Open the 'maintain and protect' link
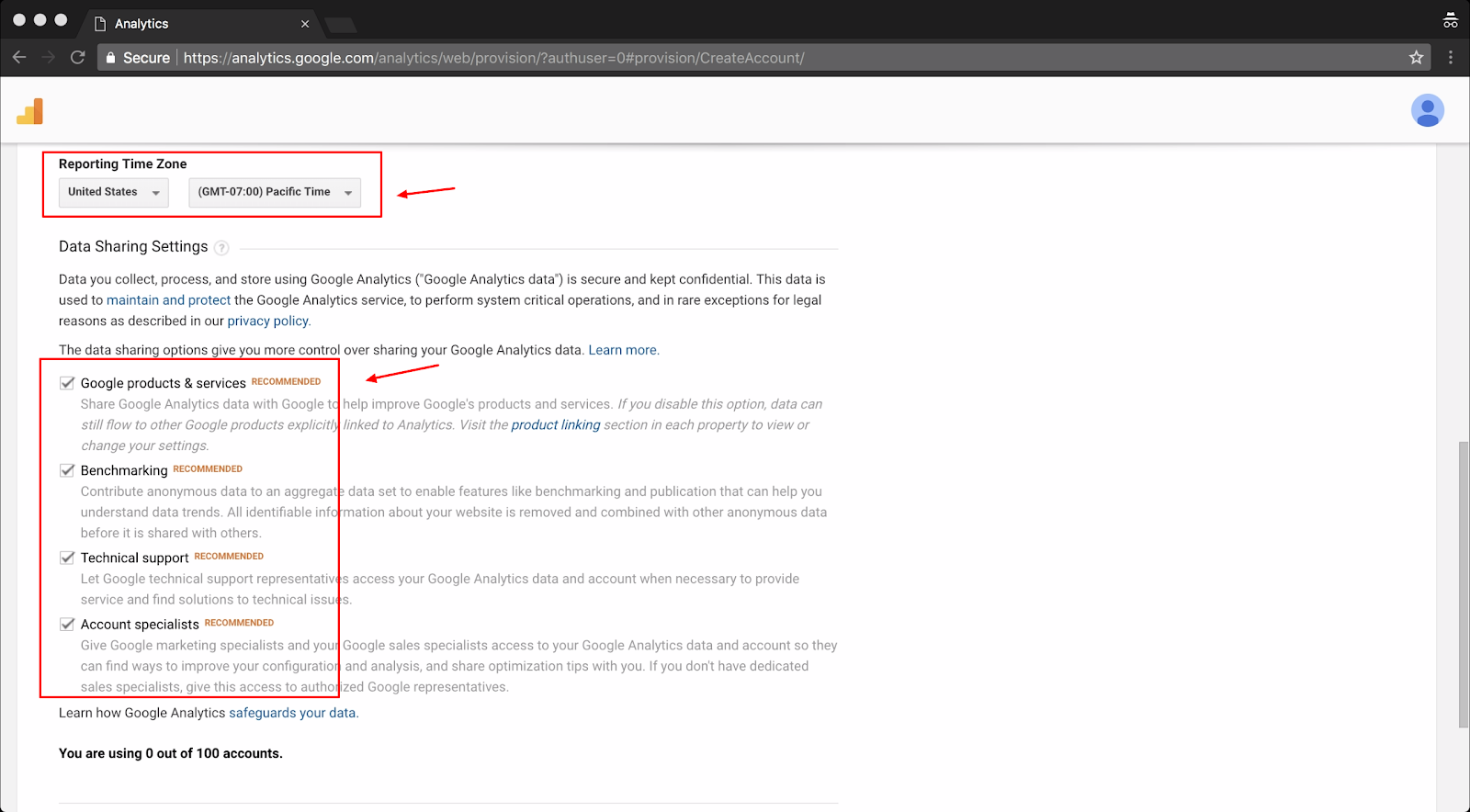The height and width of the screenshot is (812, 1470). [x=168, y=300]
